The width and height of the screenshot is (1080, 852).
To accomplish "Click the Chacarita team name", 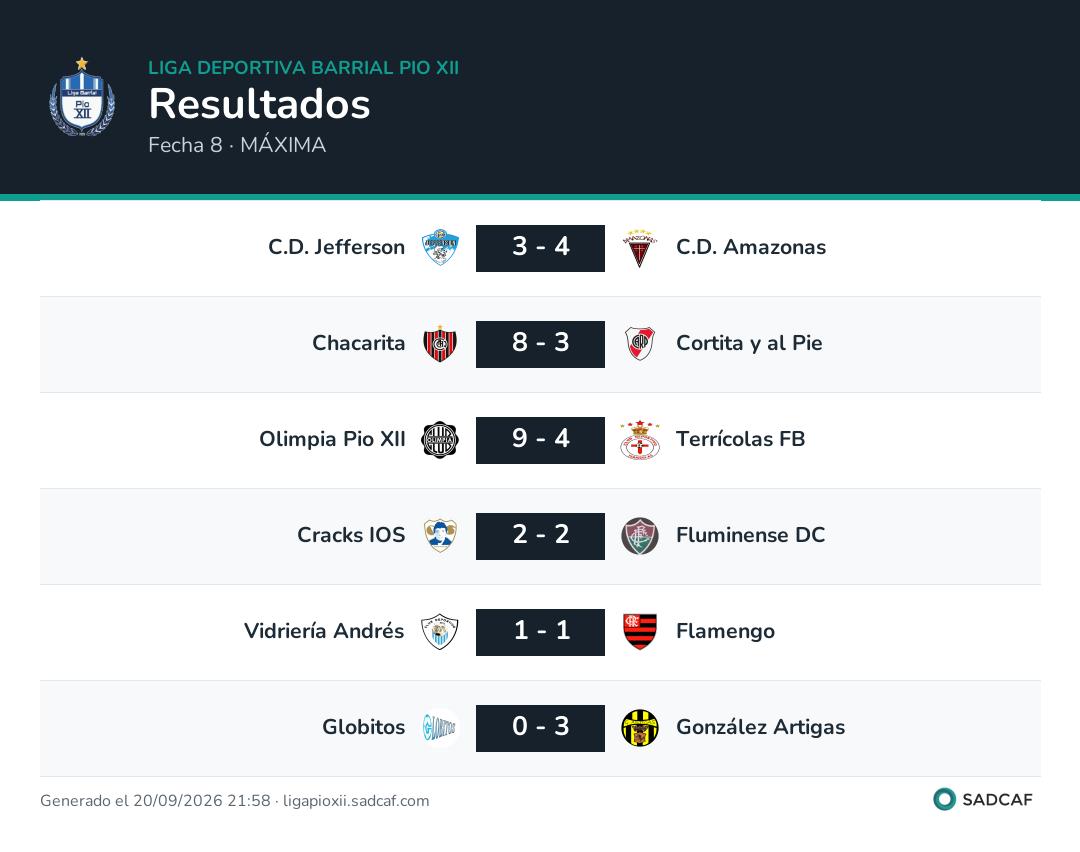I will (x=358, y=343).
